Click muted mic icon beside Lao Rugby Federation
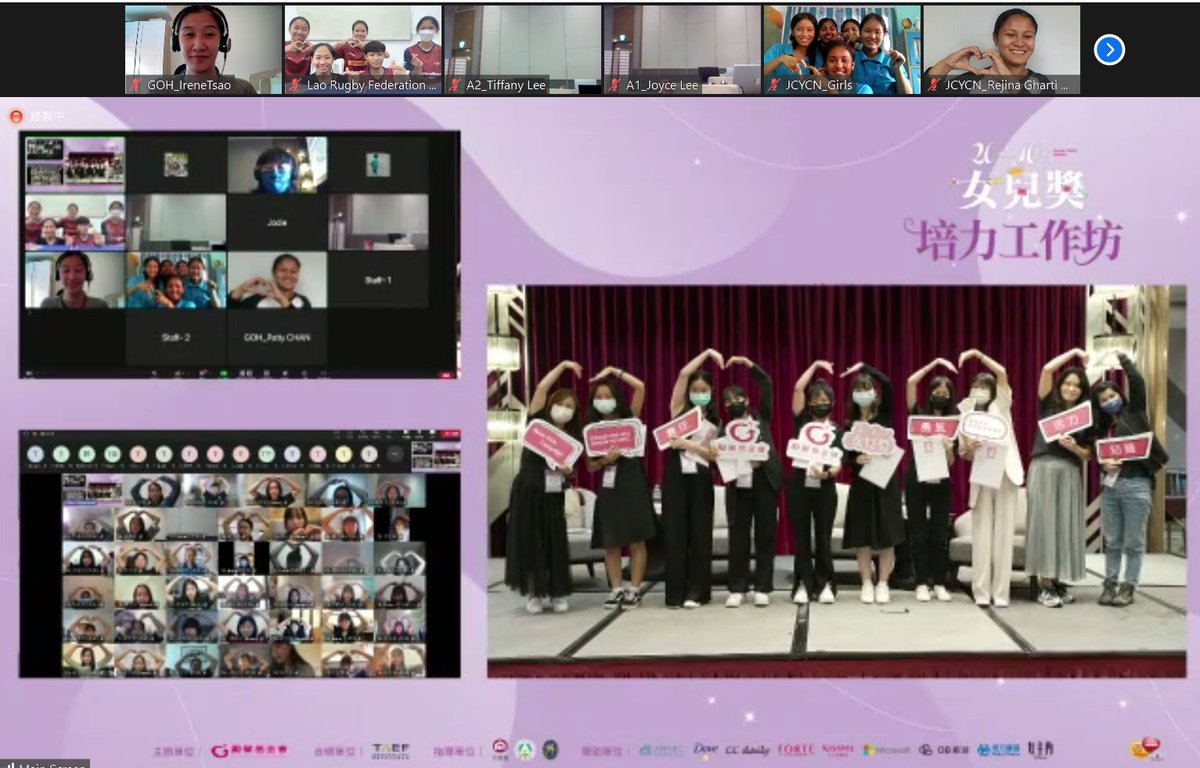Screen dimensions: 1200x768 pyautogui.click(x=295, y=85)
